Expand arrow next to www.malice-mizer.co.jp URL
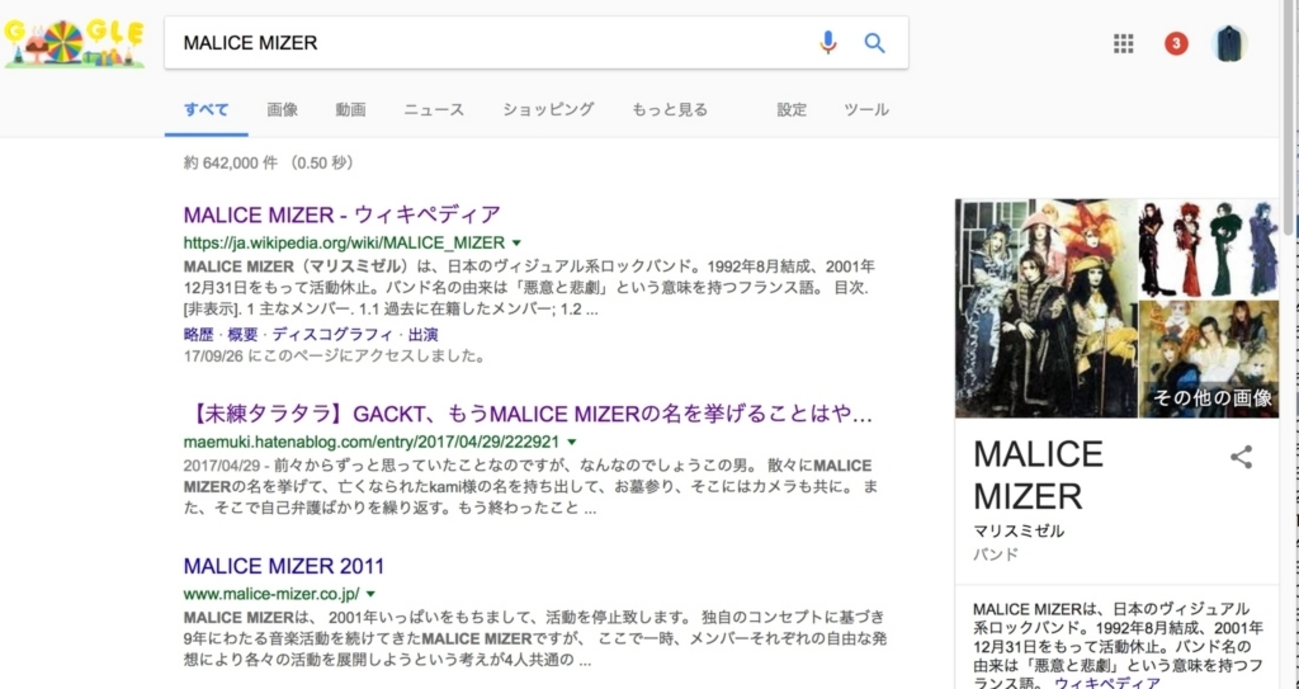Image resolution: width=1299 pixels, height=689 pixels. pyautogui.click(x=371, y=594)
